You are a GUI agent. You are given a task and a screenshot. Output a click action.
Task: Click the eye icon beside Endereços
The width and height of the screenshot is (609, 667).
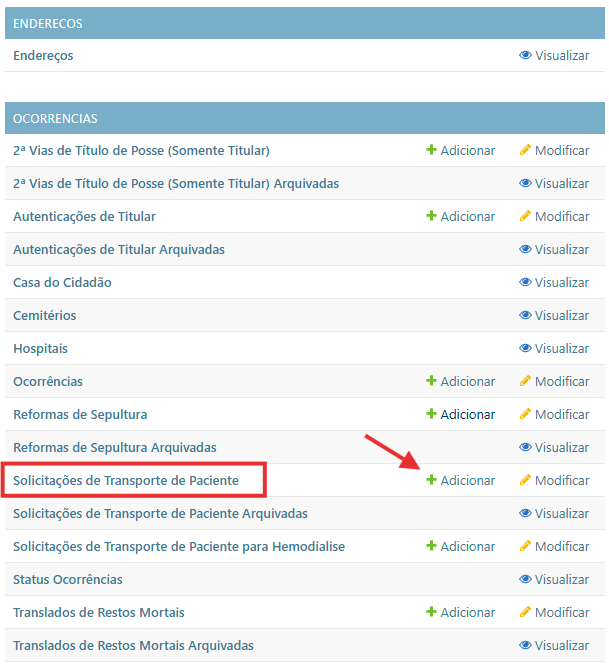coord(525,55)
